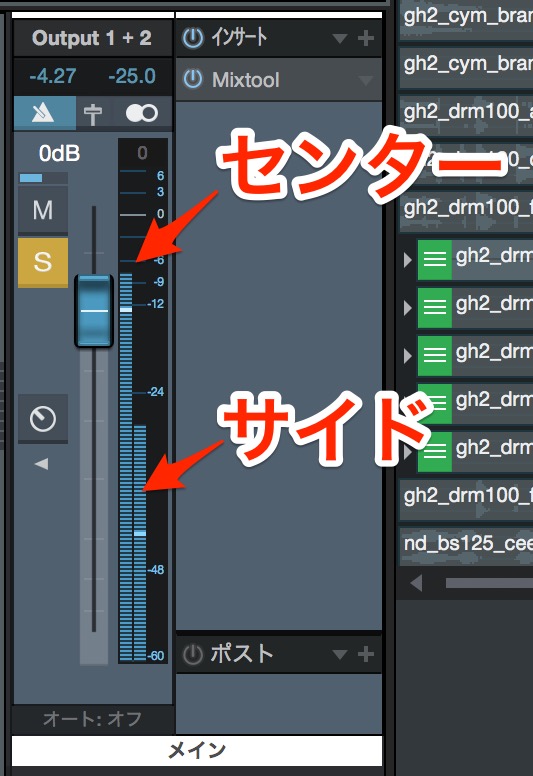Open metronome setup wrench icon
The height and width of the screenshot is (776, 533).
[x=93, y=114]
